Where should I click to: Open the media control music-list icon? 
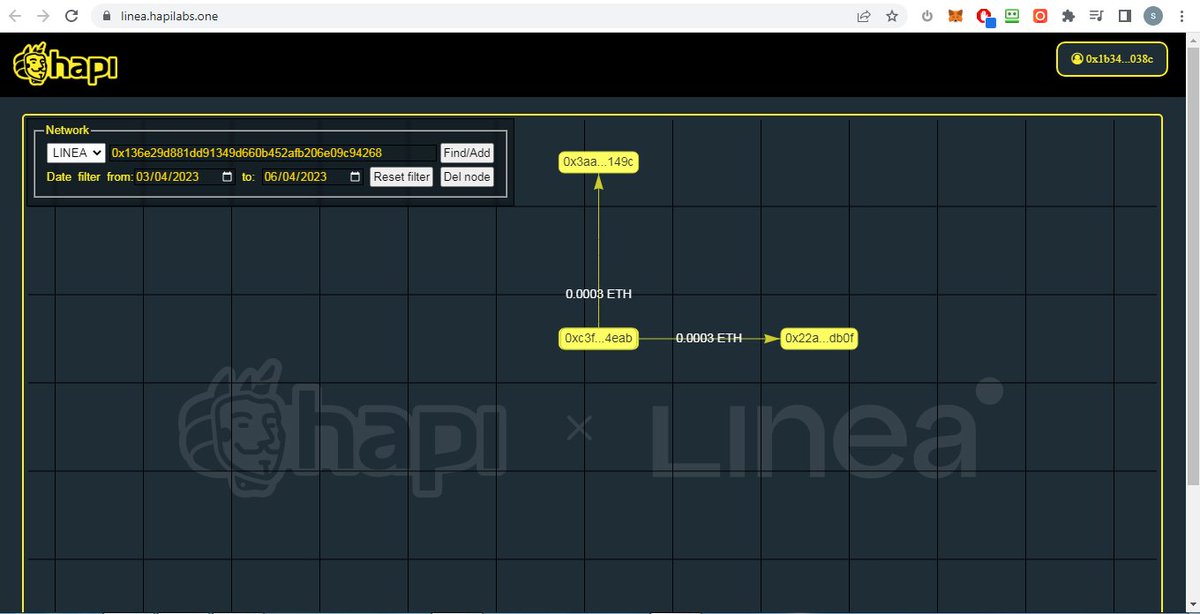coord(1096,16)
